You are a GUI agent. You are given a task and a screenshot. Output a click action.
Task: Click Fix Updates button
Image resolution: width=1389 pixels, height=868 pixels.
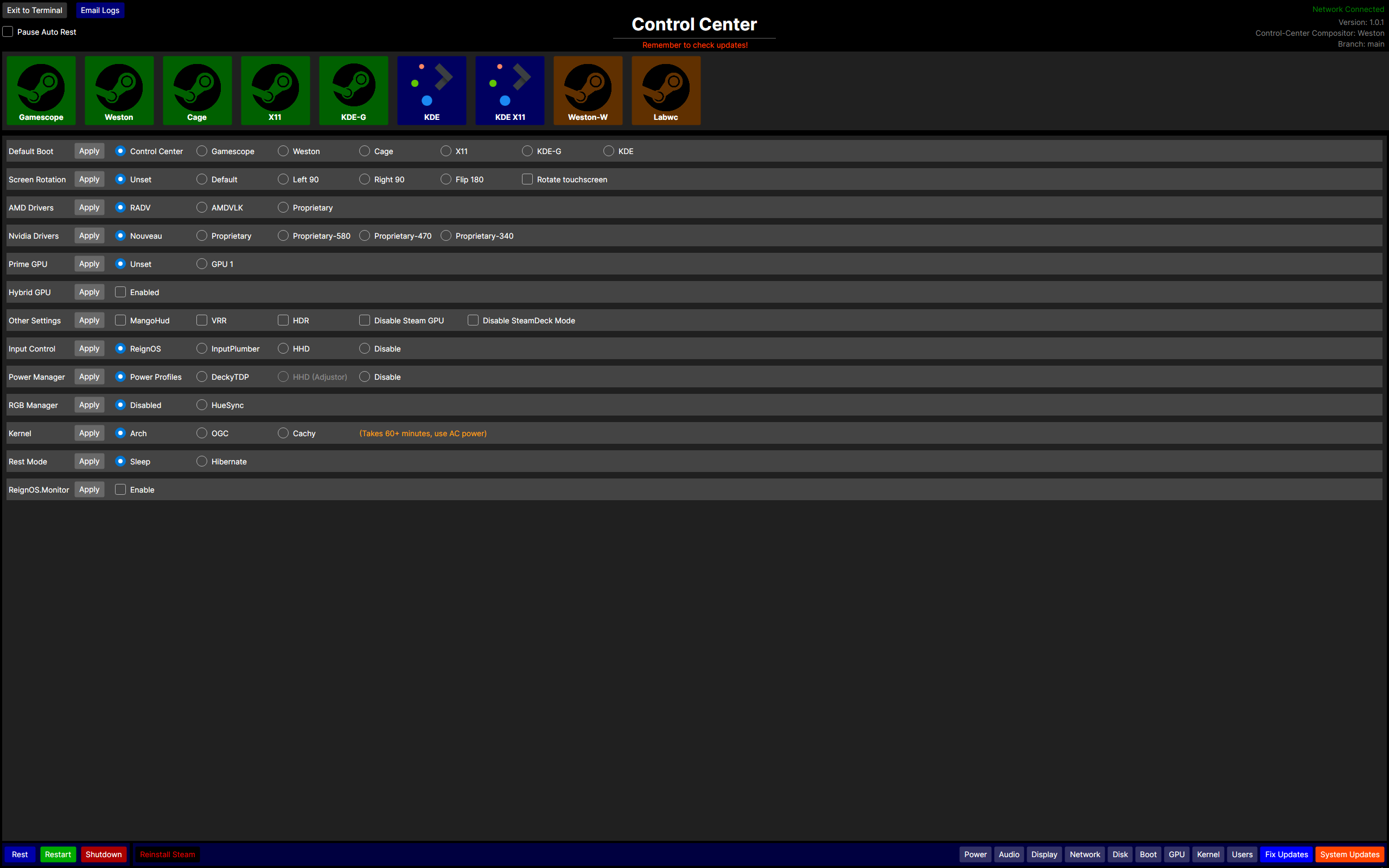pyautogui.click(x=1286, y=854)
